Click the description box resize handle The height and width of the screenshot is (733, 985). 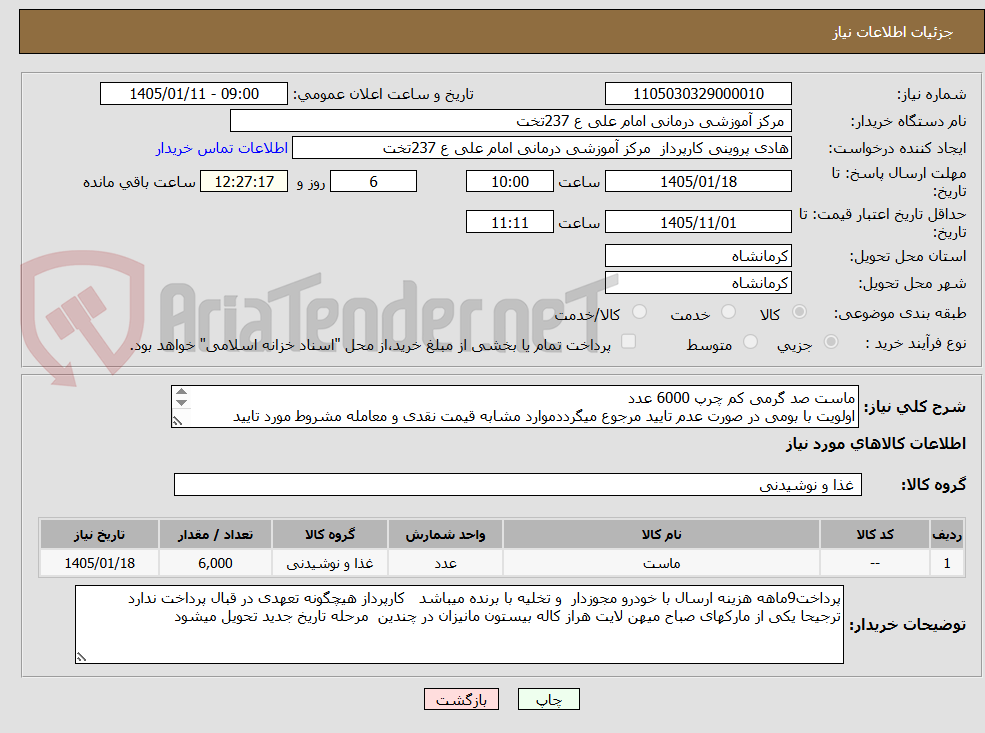[x=178, y=421]
